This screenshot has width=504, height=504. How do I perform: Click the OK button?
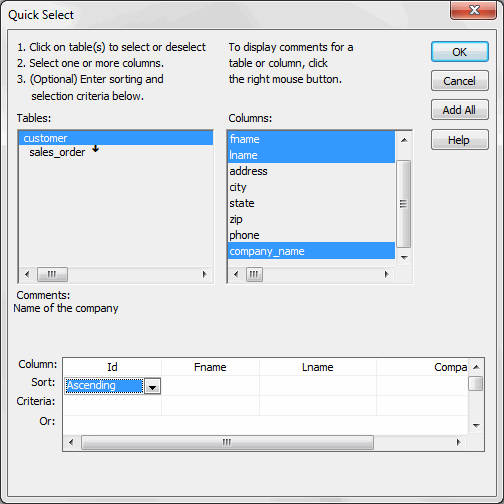[459, 52]
